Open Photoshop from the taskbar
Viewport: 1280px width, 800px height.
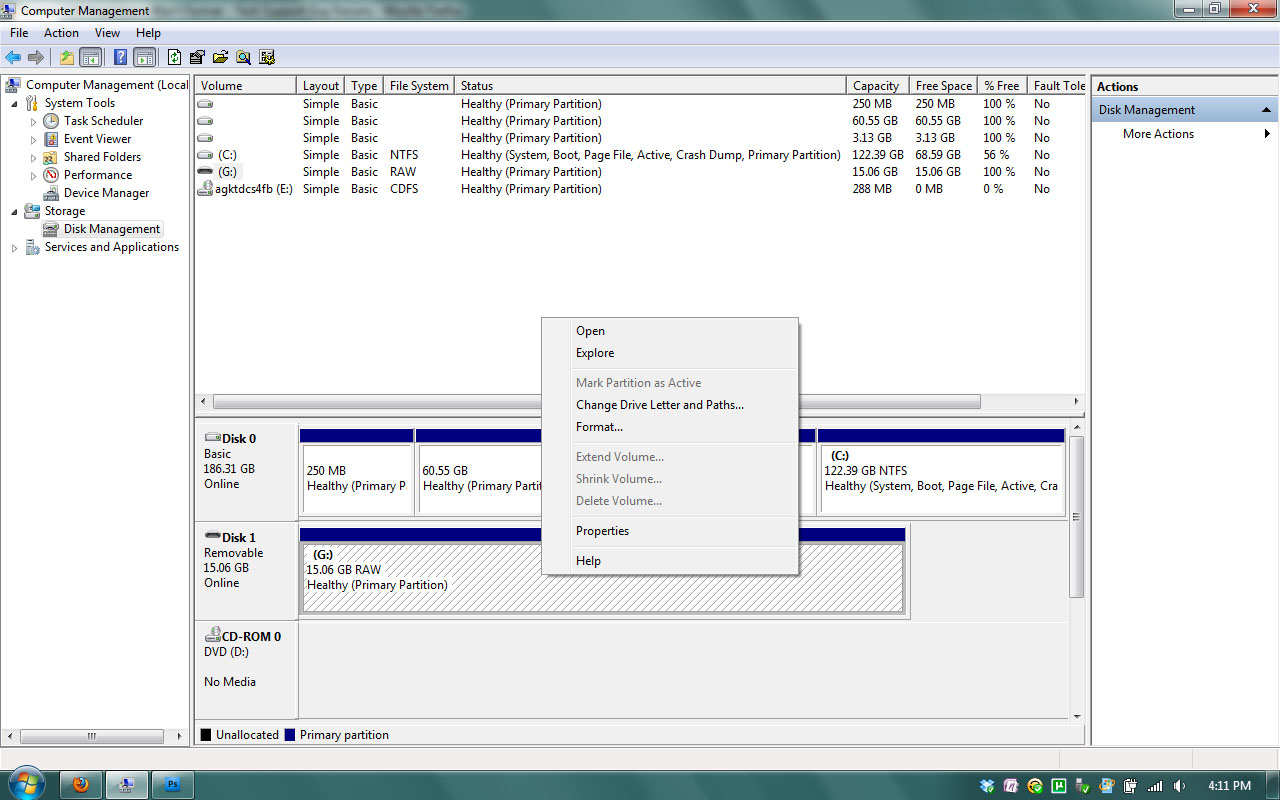[x=172, y=785]
